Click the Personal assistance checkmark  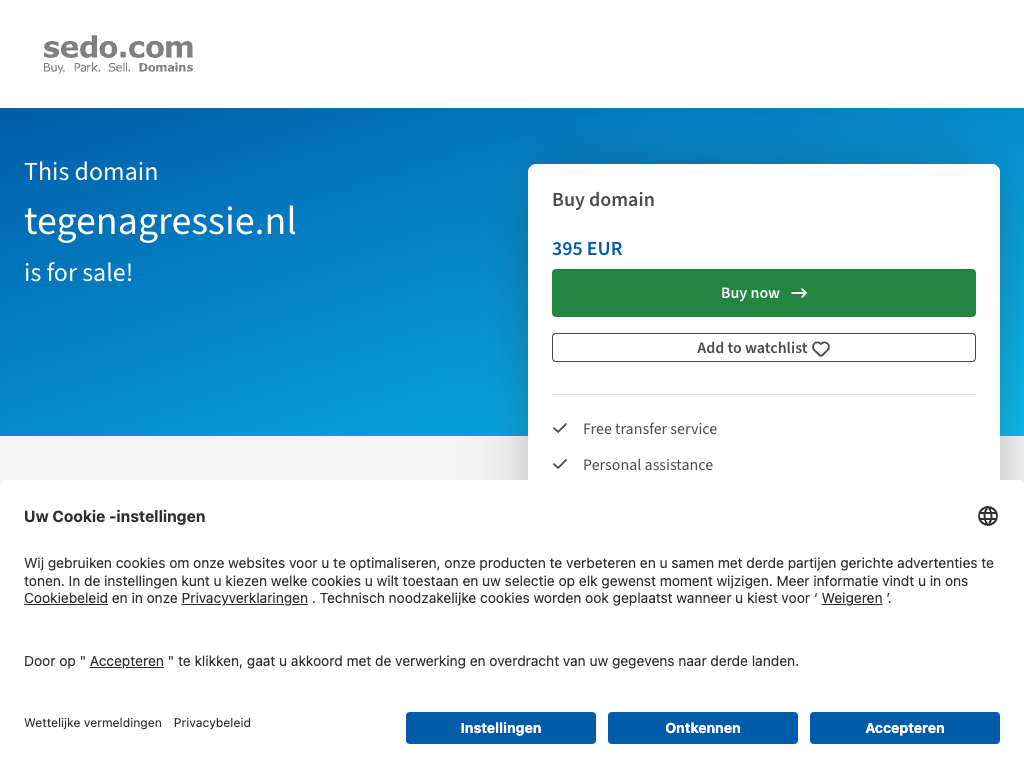point(560,465)
